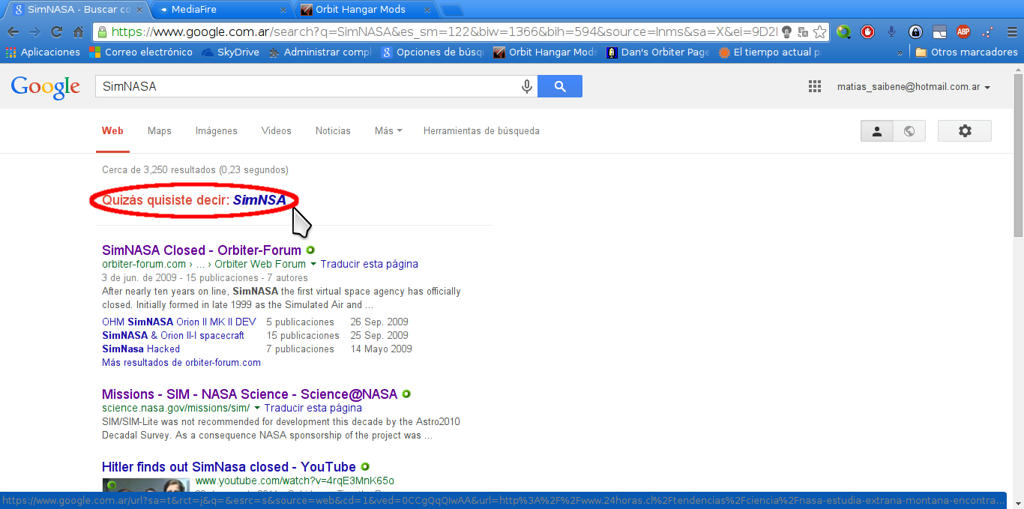Select the Maps search tab
1024x509 pixels.
pyautogui.click(x=159, y=131)
